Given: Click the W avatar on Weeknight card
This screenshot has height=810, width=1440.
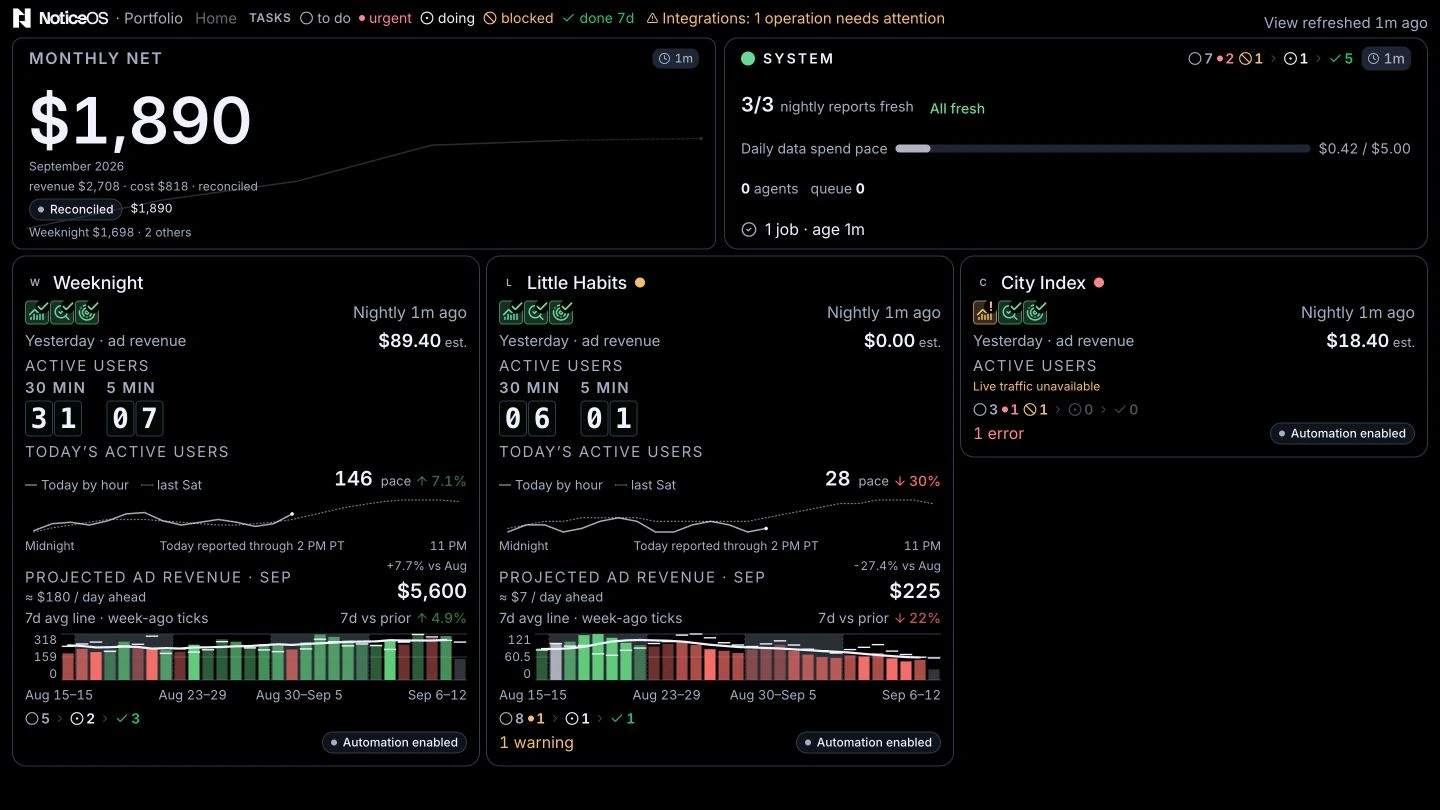Looking at the screenshot, I should (35, 283).
